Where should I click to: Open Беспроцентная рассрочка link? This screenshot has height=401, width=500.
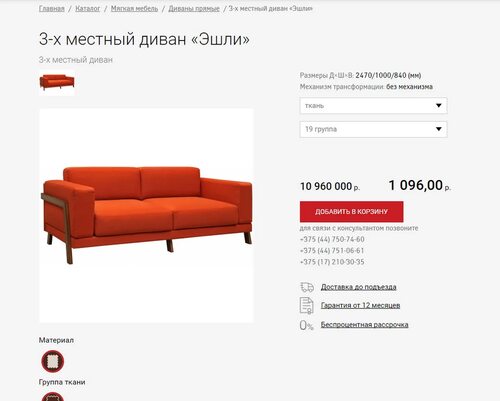(364, 325)
